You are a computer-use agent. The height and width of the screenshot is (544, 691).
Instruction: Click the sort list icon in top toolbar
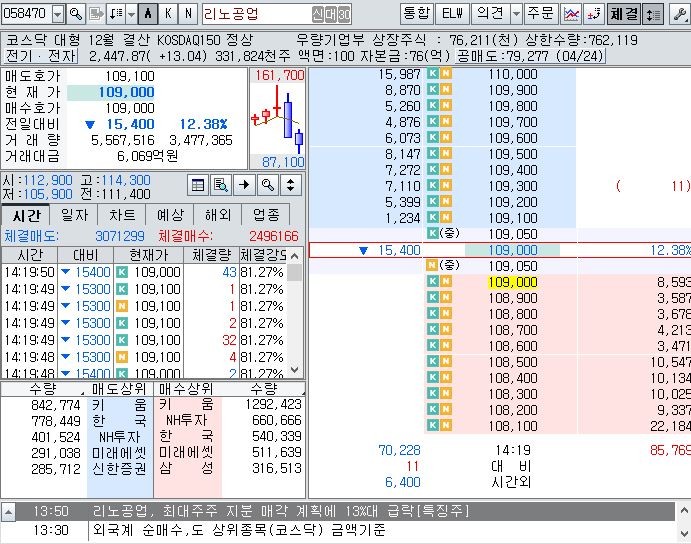[116, 14]
